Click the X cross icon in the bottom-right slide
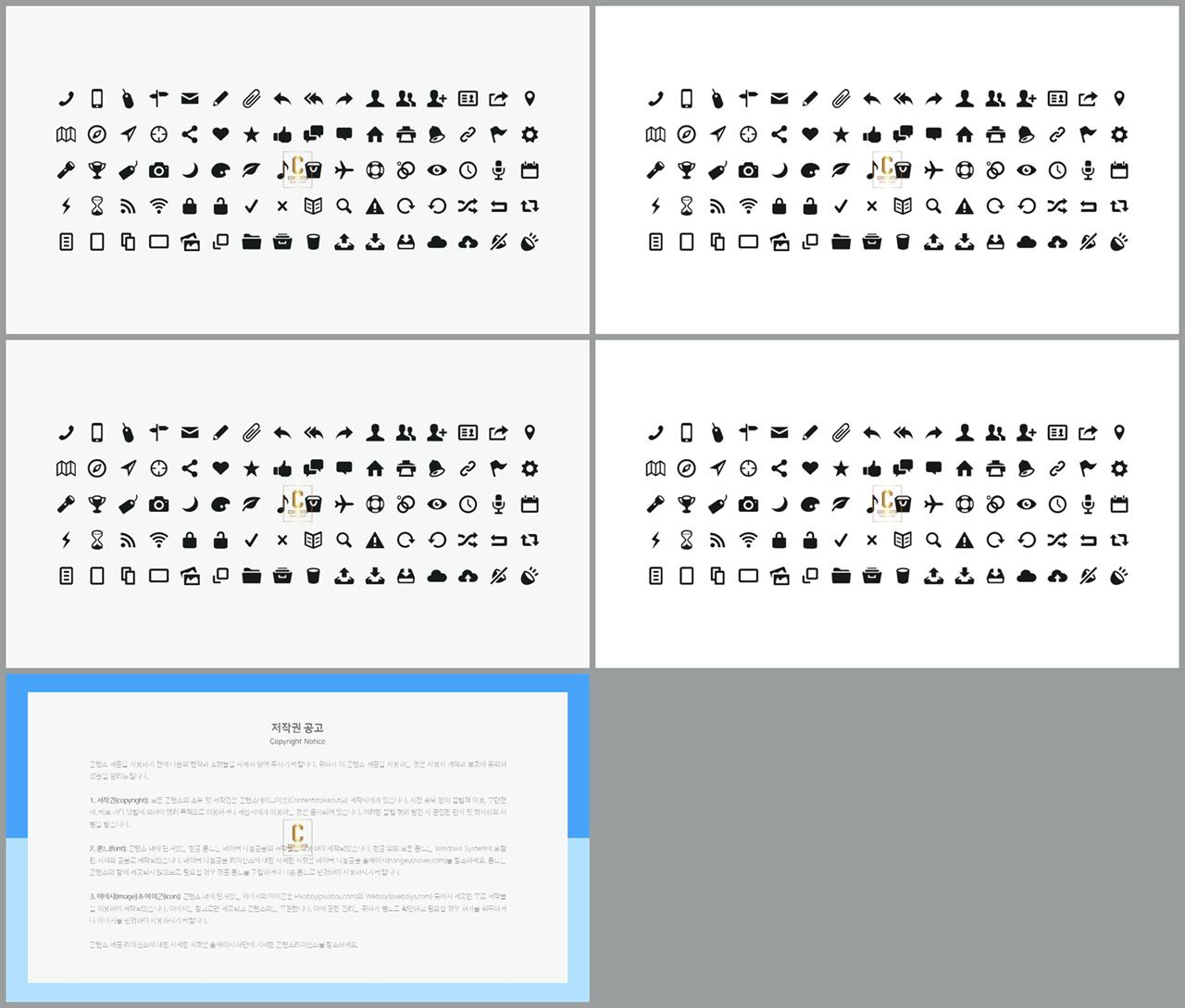 (x=871, y=540)
